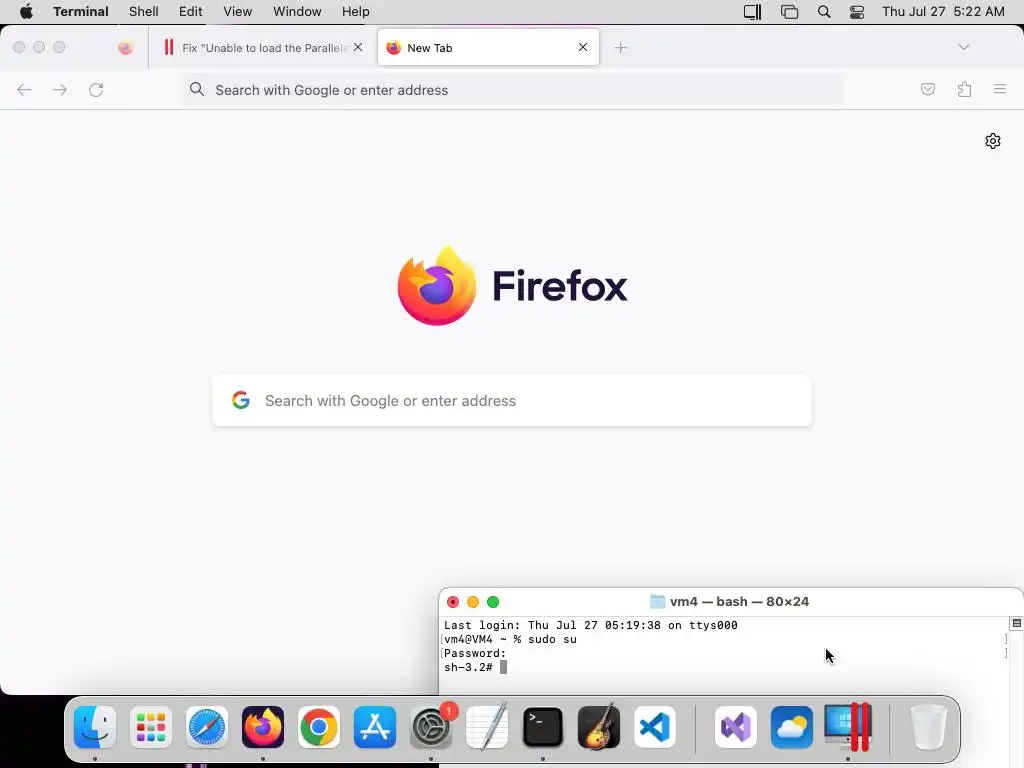Open the Firefox extensions button

[964, 89]
